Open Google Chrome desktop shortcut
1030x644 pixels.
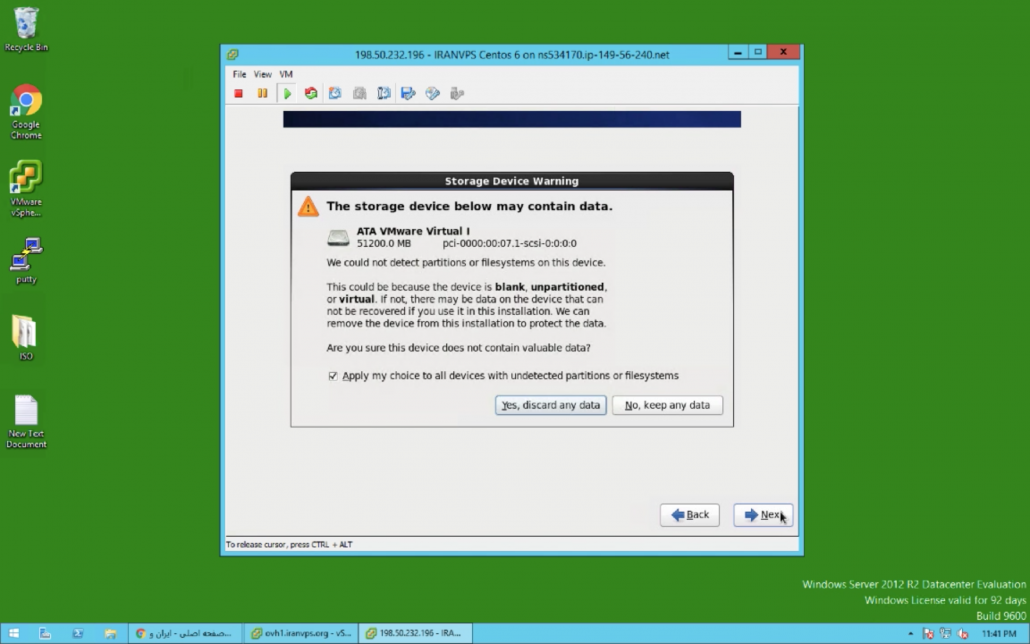coord(26,110)
